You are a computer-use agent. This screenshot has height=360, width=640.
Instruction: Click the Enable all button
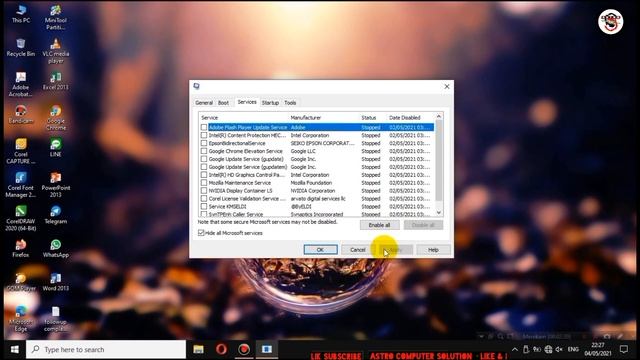pos(379,225)
